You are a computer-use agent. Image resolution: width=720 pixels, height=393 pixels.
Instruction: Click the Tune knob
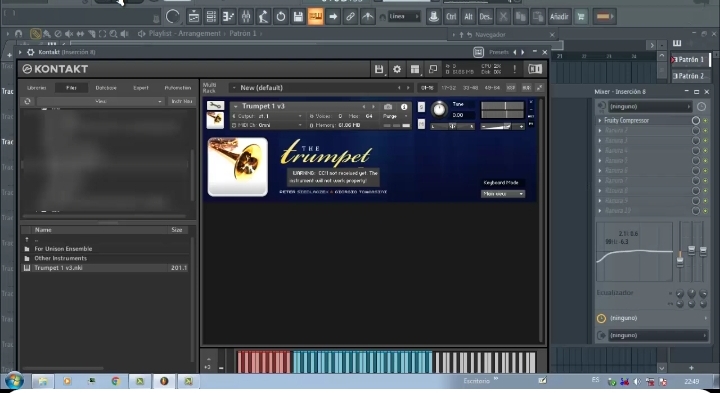[439, 109]
